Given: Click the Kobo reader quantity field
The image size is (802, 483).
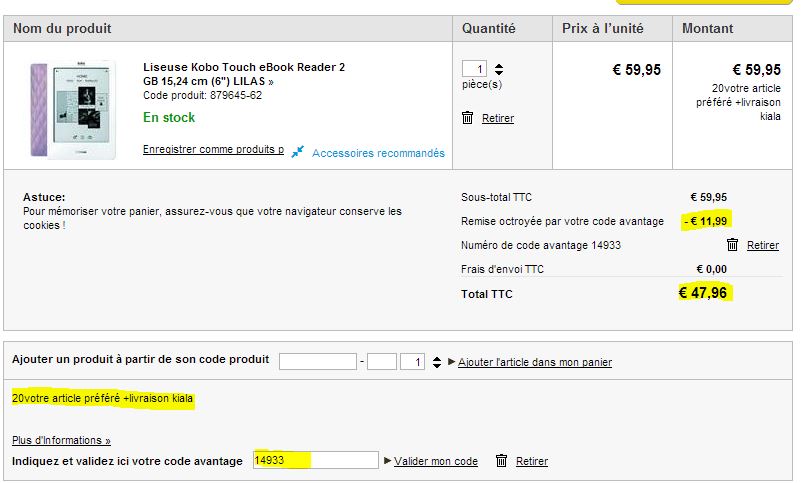Looking at the screenshot, I should tap(475, 69).
